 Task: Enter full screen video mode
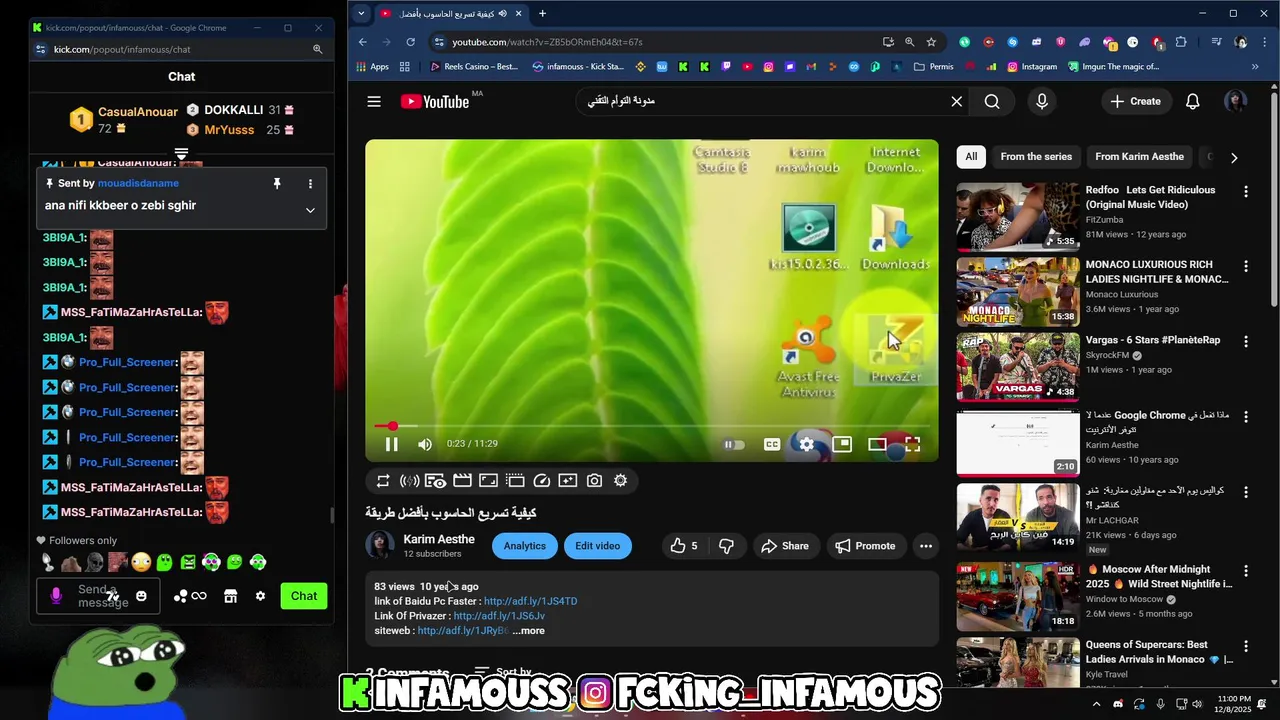[912, 444]
